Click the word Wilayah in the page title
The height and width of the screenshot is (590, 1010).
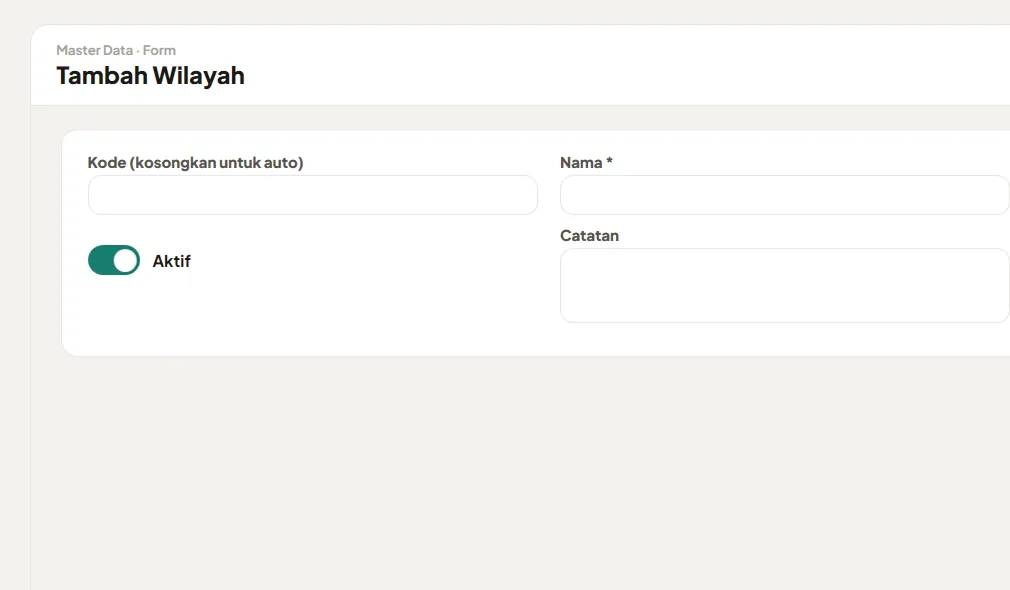198,75
